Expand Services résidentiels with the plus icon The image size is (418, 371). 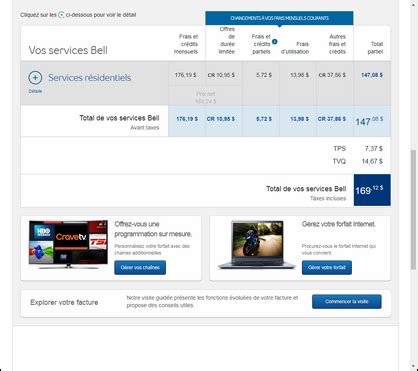(35, 78)
